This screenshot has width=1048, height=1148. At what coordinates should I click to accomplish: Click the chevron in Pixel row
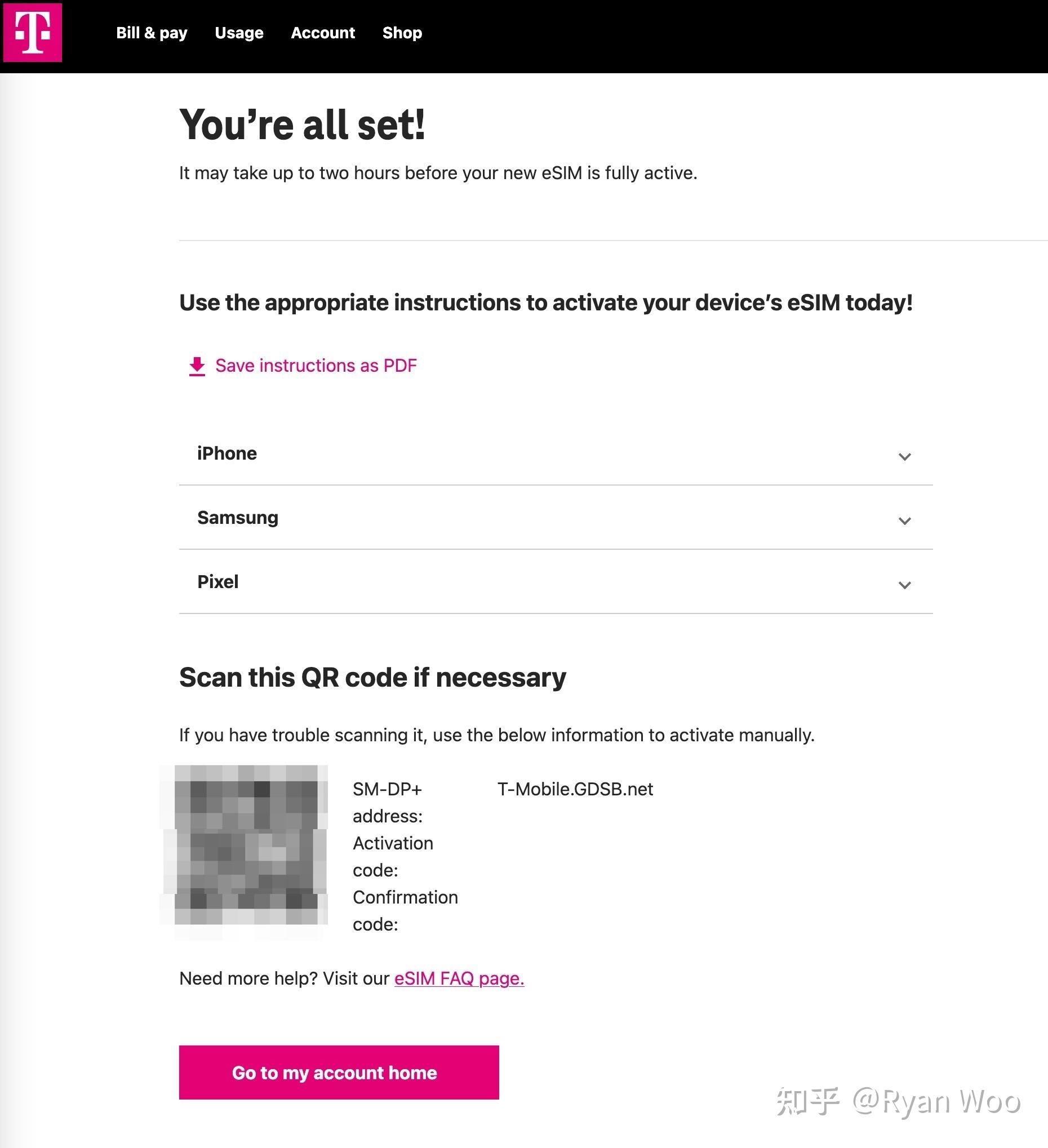coord(904,585)
